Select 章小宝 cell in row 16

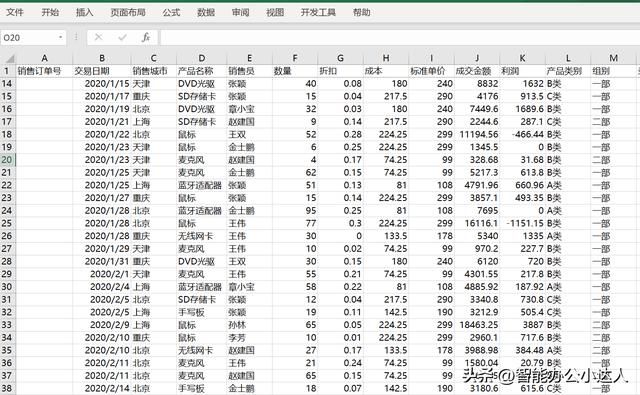(249, 109)
